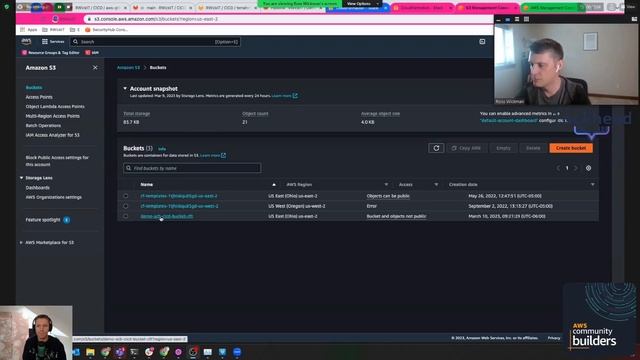This screenshot has width=640, height=360.
Task: Open Multi-Region Access Points
Action: click(x=53, y=116)
